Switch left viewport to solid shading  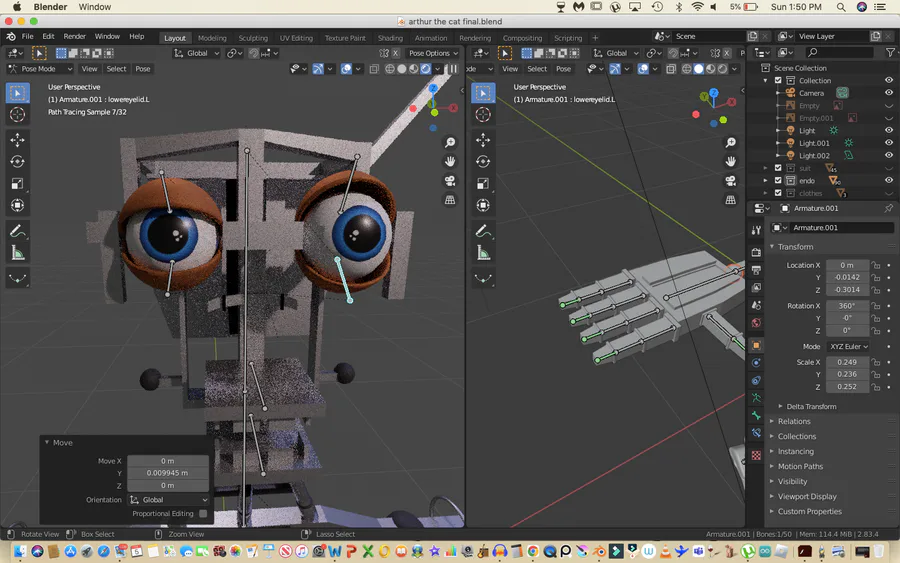pyautogui.click(x=402, y=69)
